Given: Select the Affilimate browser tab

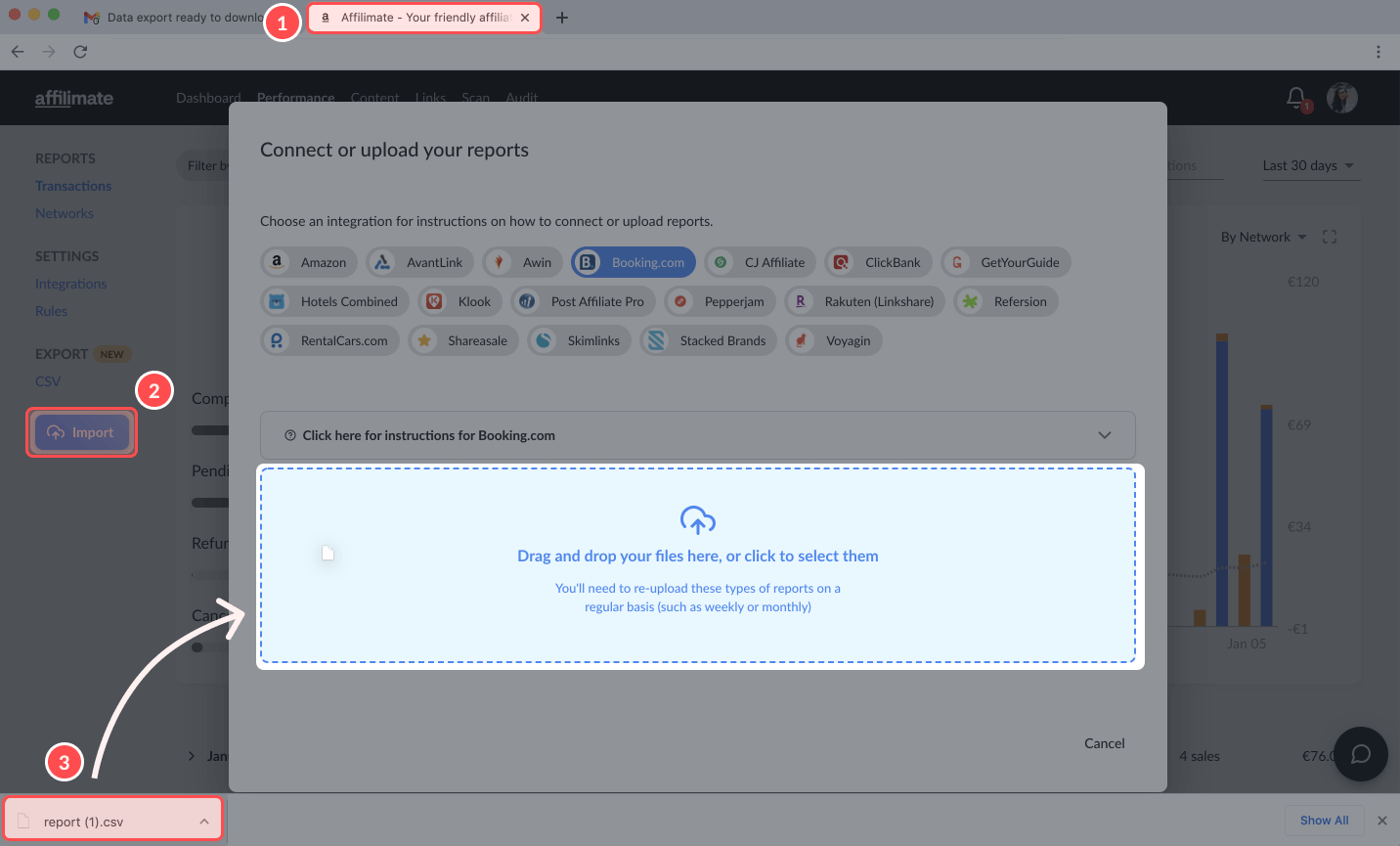Looking at the screenshot, I should [422, 18].
